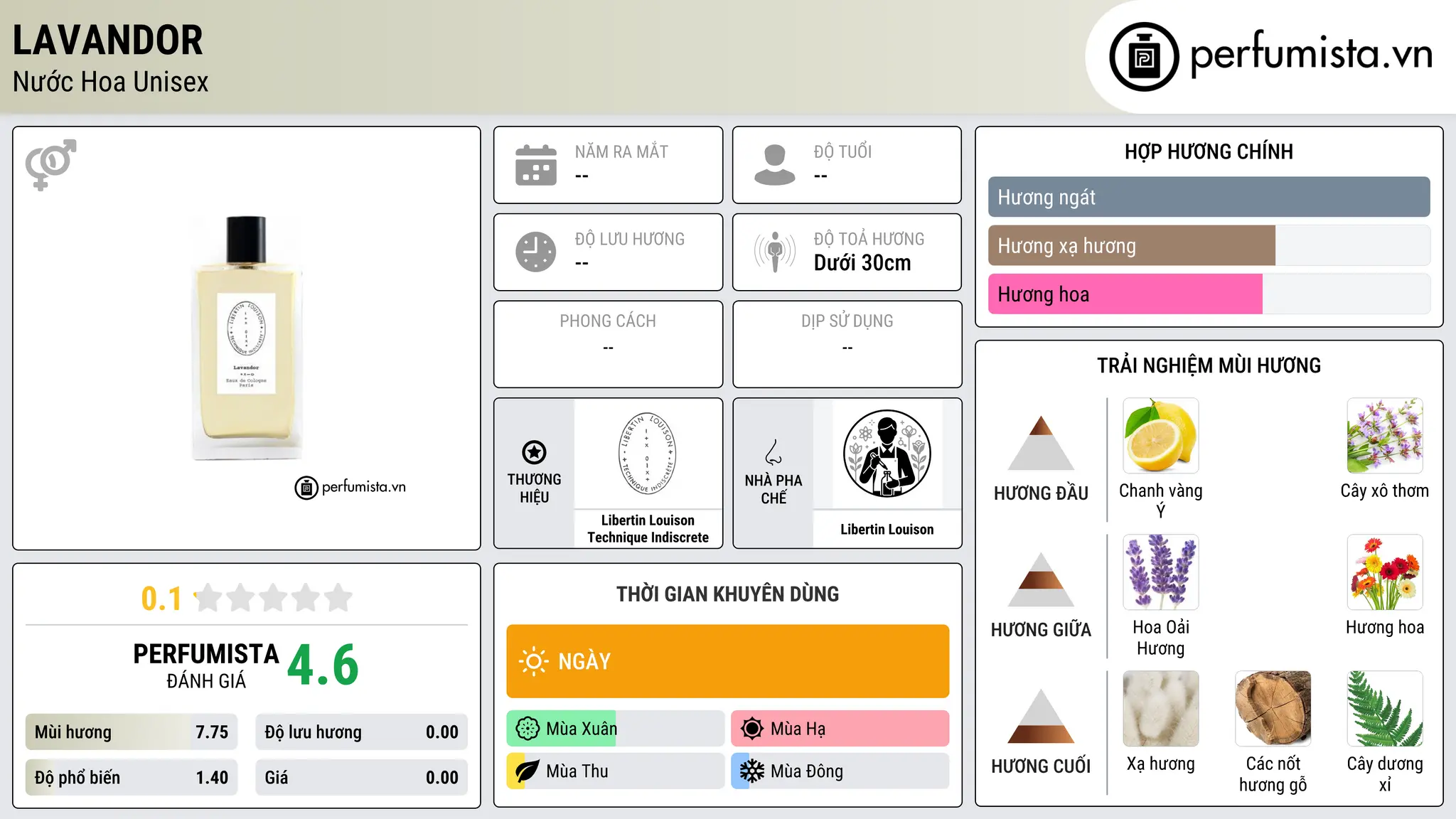The height and width of the screenshot is (819, 1456).
Task: Click the Hương ngát accord bar
Action: [x=1209, y=197]
